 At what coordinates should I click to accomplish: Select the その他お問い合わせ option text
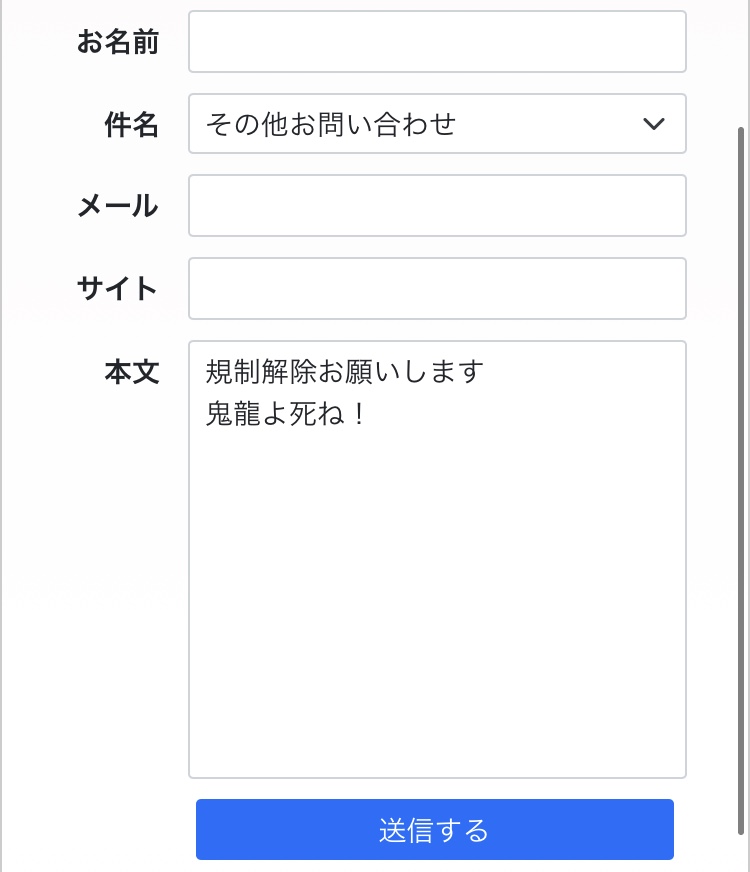click(x=331, y=124)
